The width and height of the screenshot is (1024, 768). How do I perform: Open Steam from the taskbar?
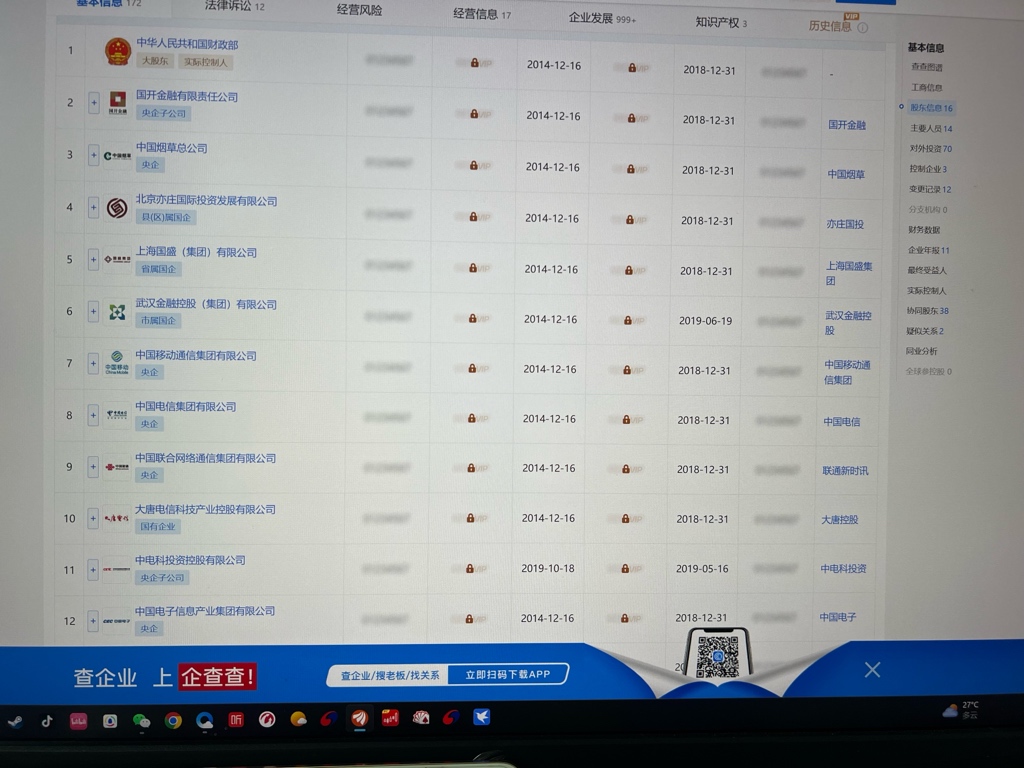tap(16, 721)
